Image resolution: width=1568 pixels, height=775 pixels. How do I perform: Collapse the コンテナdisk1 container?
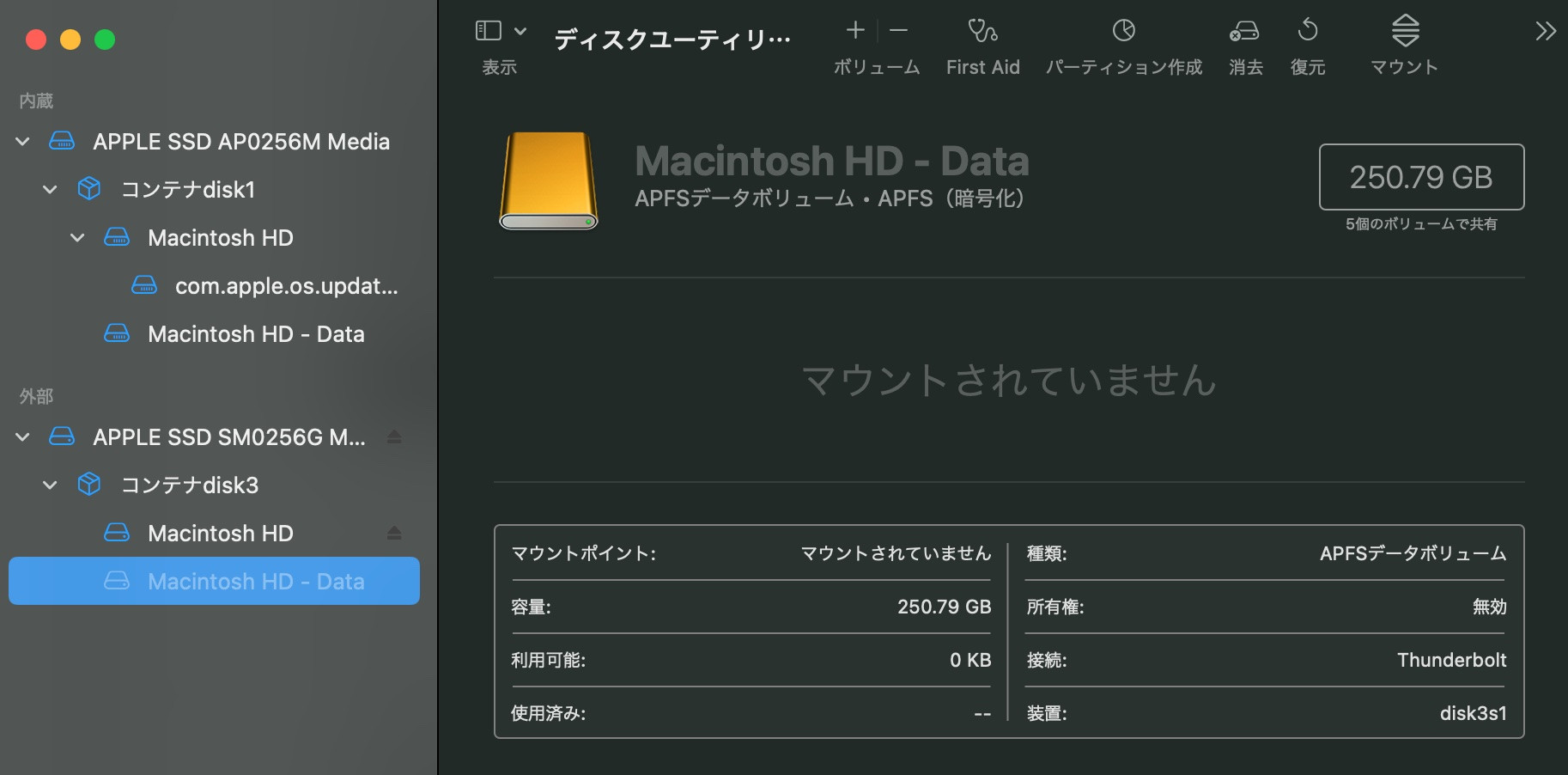(51, 190)
